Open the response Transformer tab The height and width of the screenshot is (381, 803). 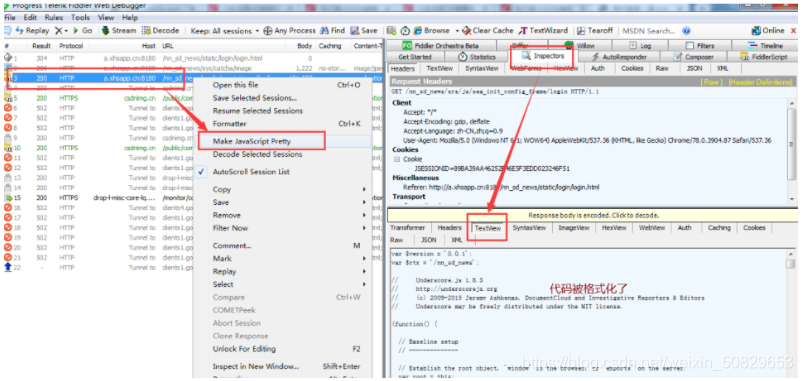408,228
